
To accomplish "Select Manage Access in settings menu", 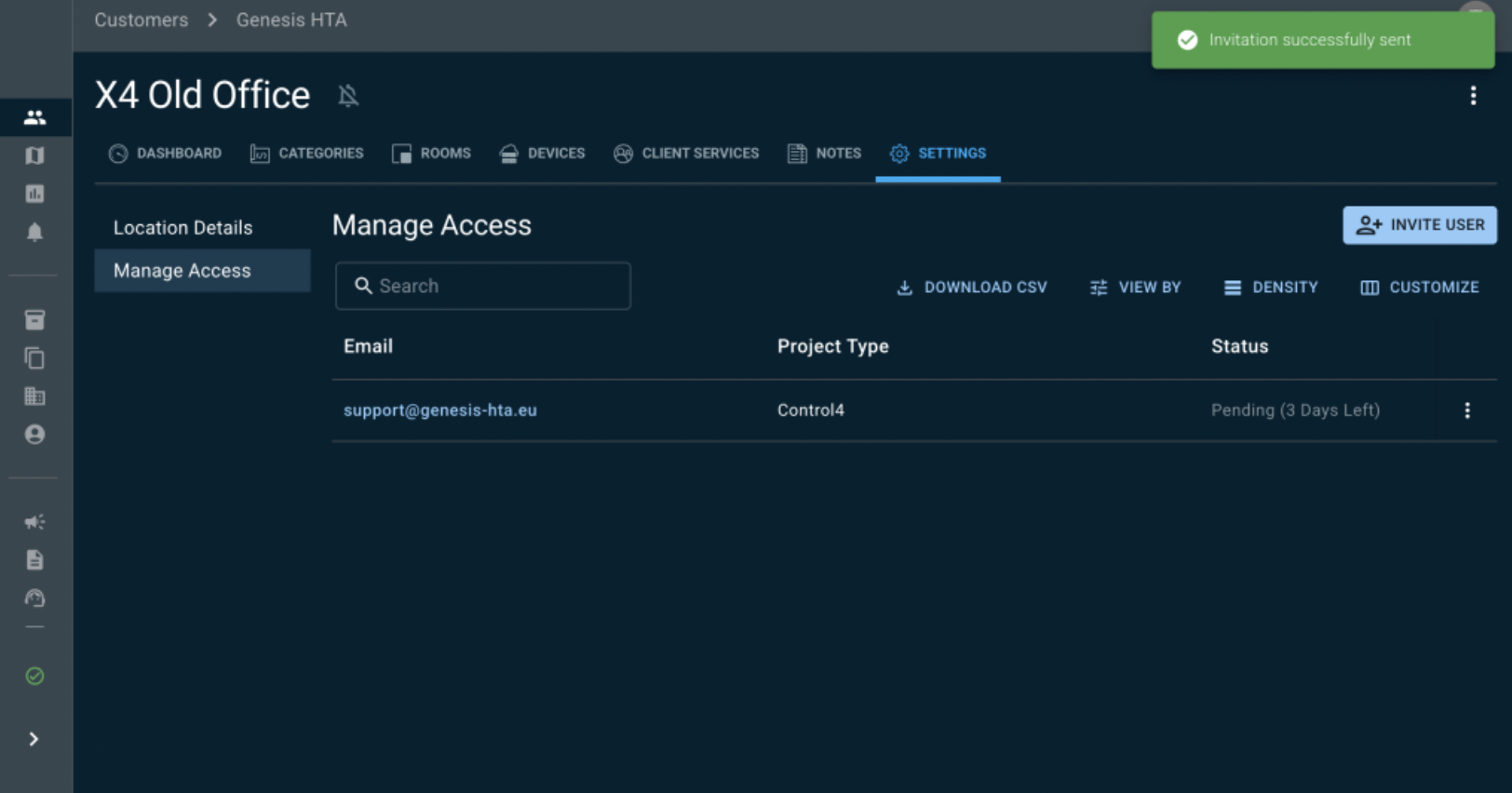I will tap(202, 271).
